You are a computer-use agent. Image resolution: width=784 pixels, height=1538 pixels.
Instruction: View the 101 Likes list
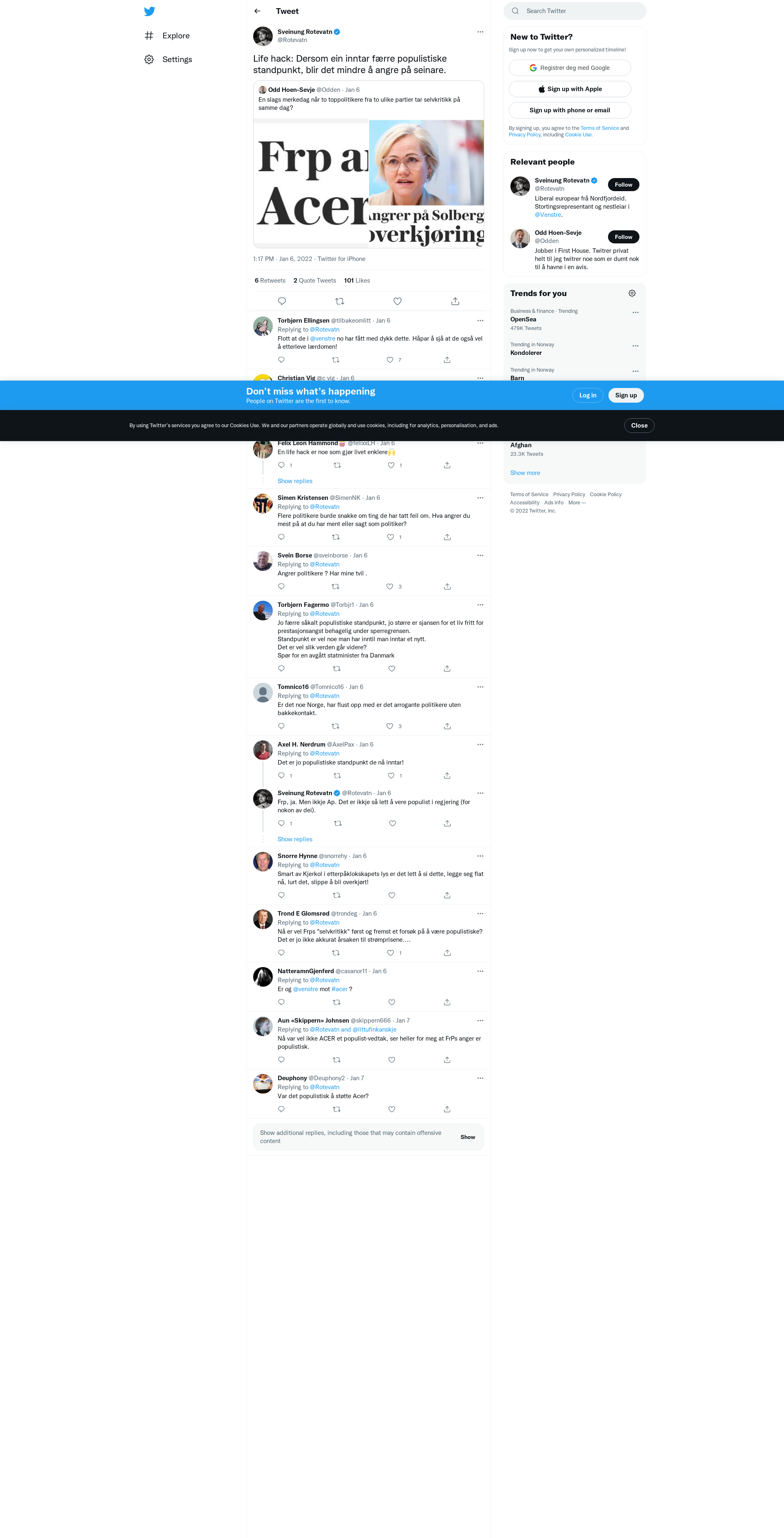[357, 281]
